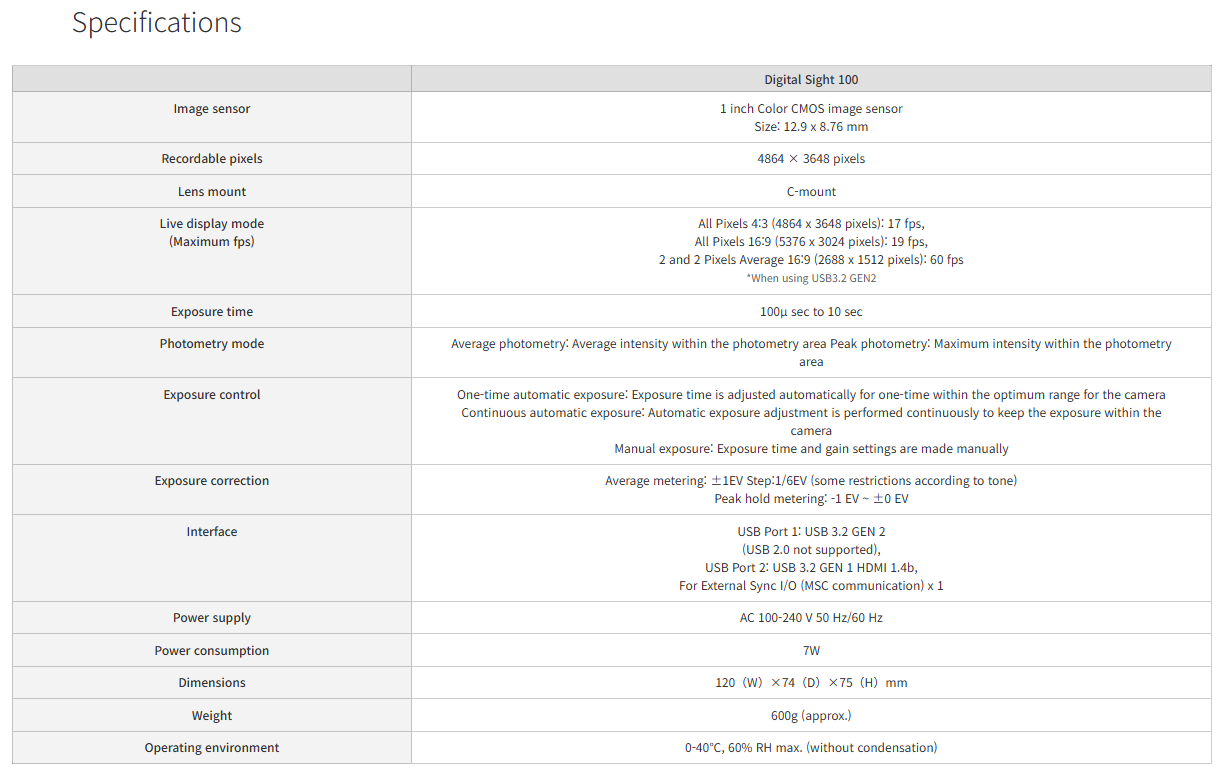Select the Dimensions row label
Screen dimensions: 1226x780
tap(212, 683)
